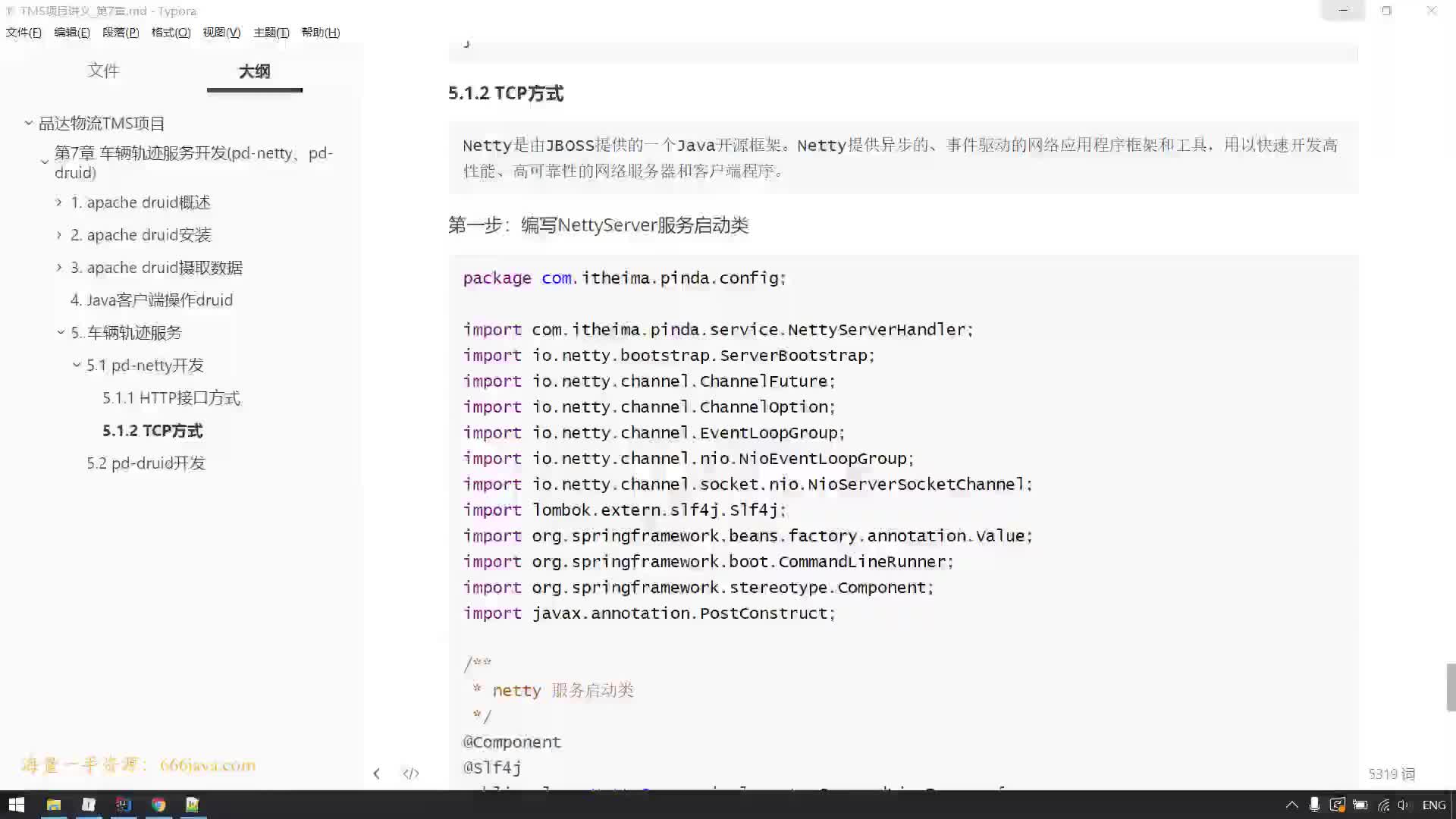Collapse the 5.1 pd-netty开发 node

pos(77,365)
